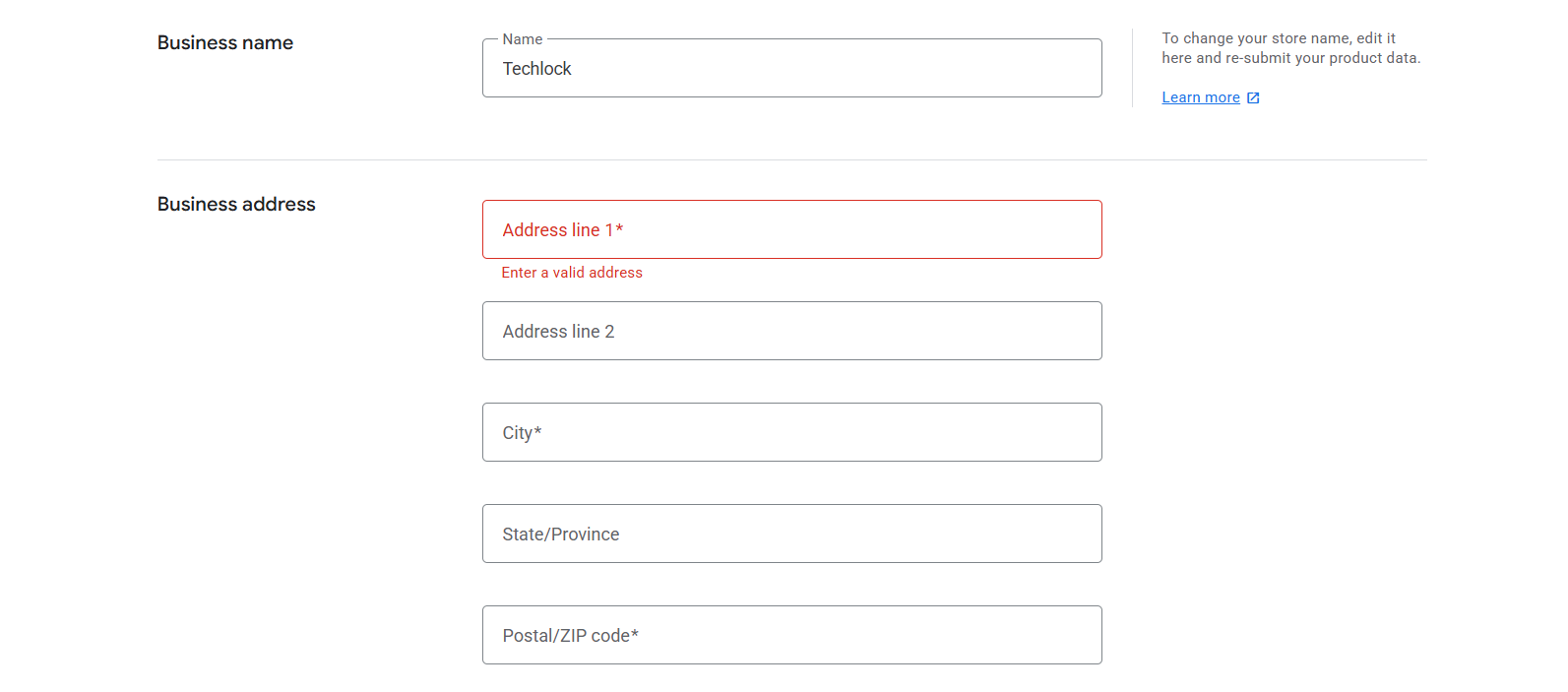Click the "Business address" section heading

236,204
